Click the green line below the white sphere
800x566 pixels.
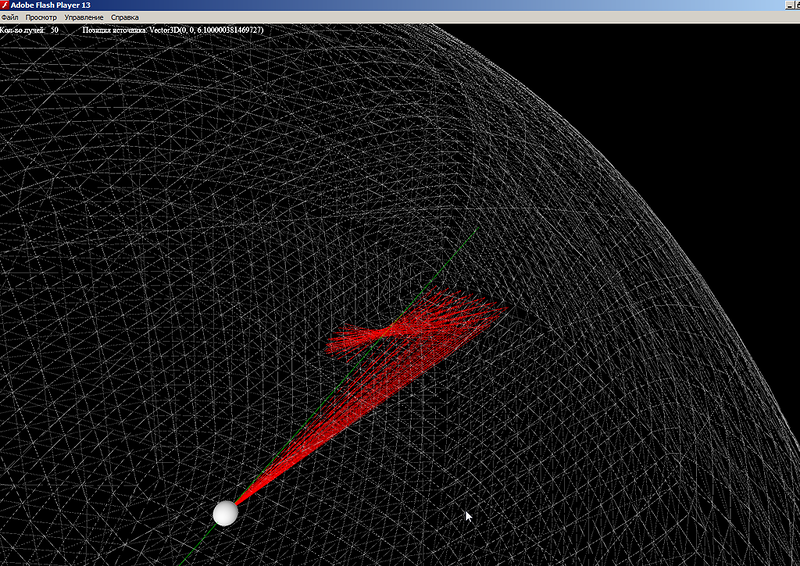pos(195,548)
